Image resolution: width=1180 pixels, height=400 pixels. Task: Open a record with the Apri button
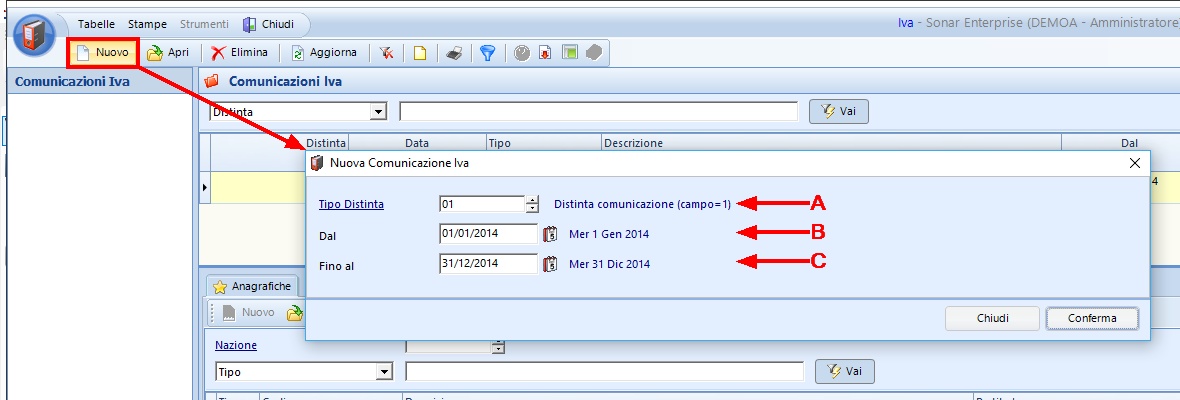(x=168, y=53)
